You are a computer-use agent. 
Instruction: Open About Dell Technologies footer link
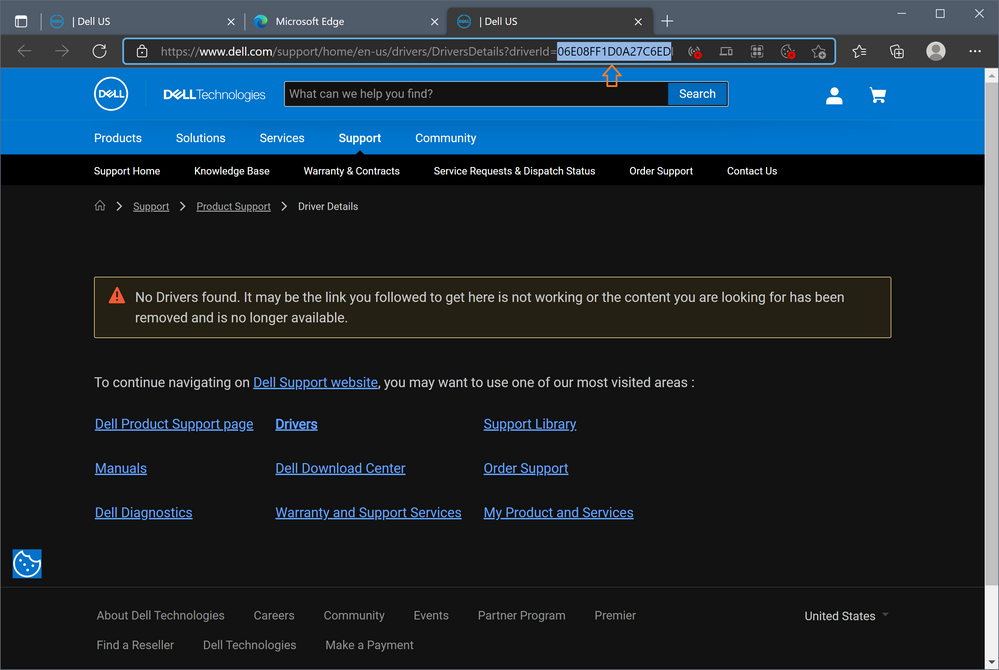(x=161, y=615)
